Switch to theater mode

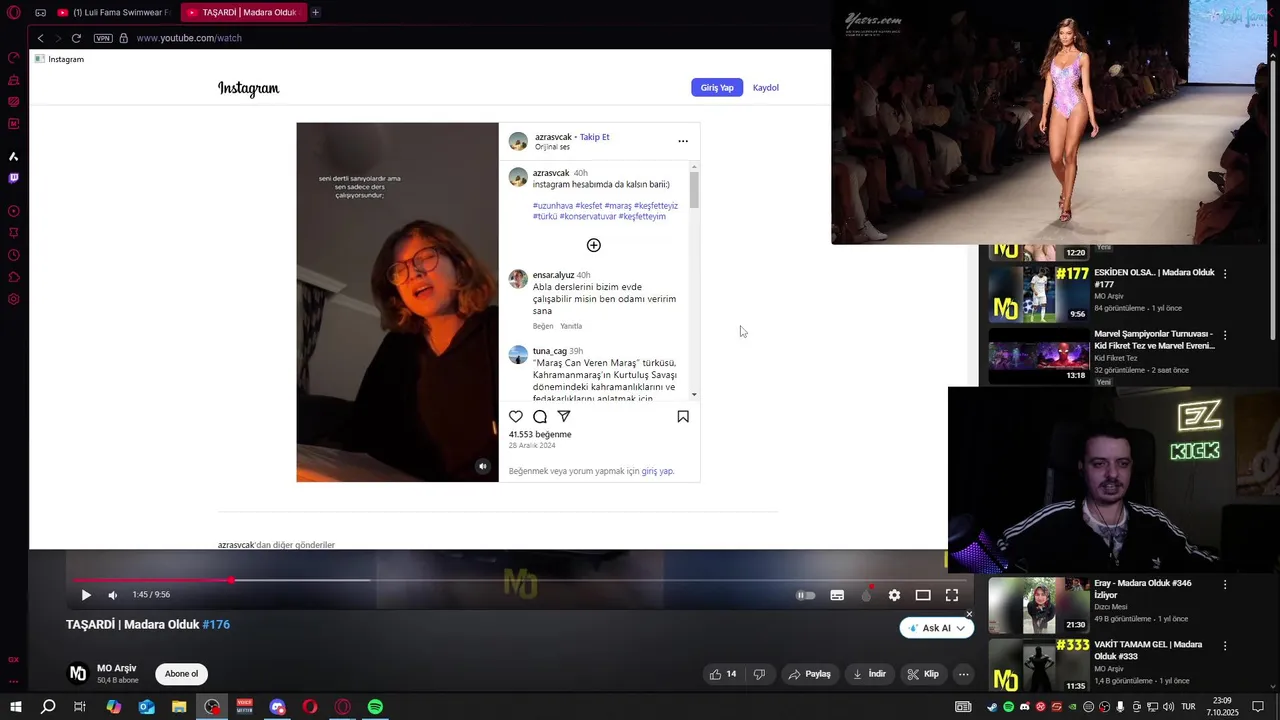pyautogui.click(x=923, y=595)
